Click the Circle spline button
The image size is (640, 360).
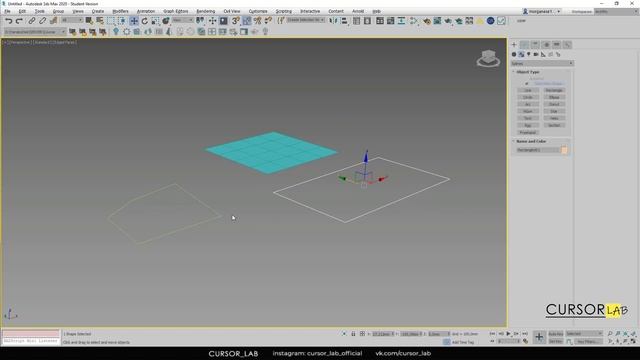coord(528,97)
